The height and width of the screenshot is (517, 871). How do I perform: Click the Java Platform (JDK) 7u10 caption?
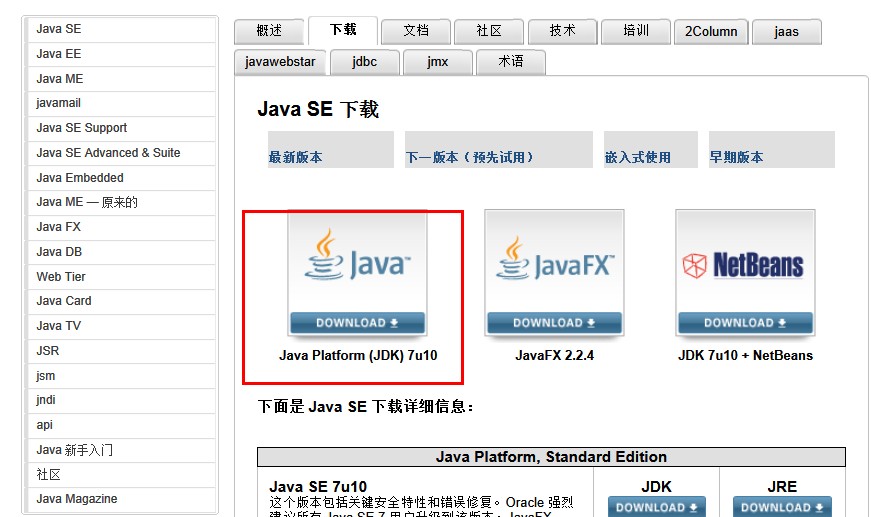[358, 355]
